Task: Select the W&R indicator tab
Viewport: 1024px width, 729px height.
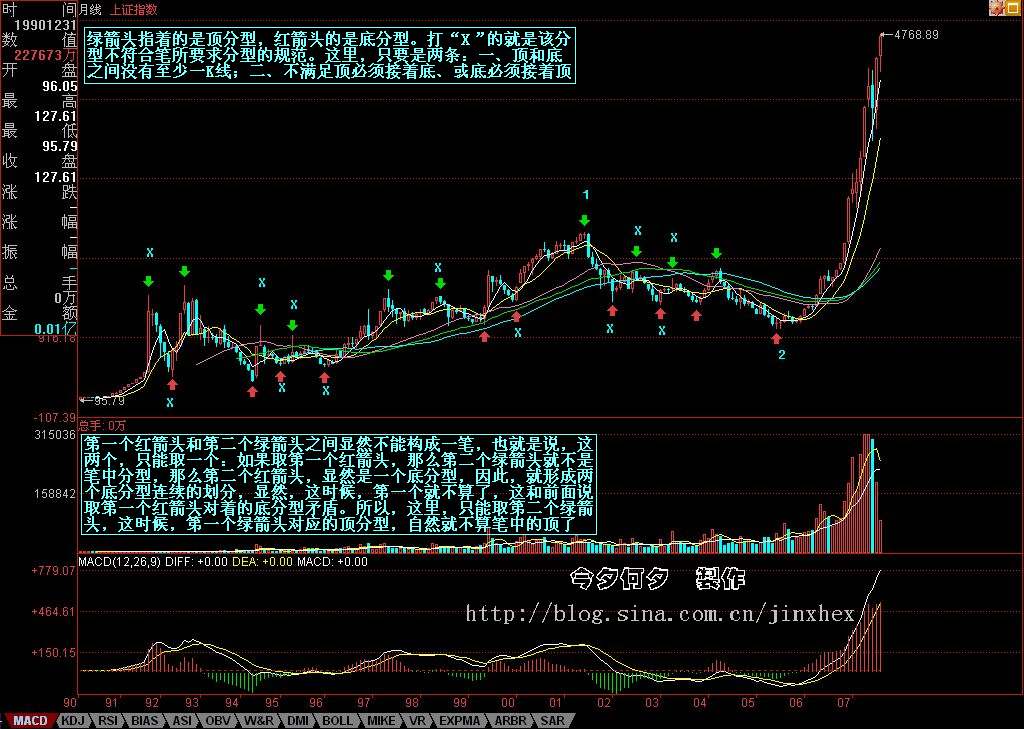Action: click(x=258, y=720)
